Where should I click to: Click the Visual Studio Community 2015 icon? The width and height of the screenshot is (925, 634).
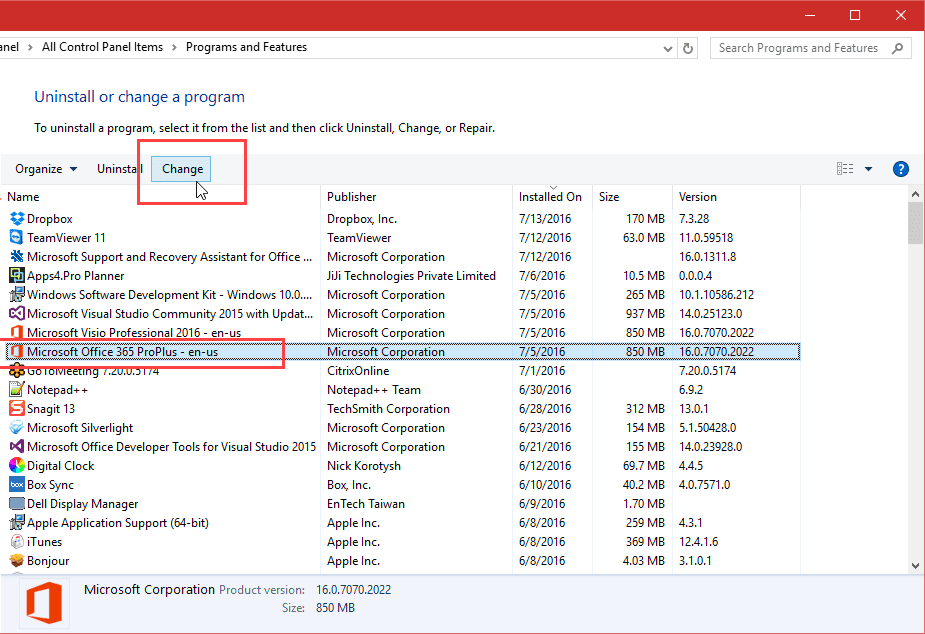coord(17,314)
